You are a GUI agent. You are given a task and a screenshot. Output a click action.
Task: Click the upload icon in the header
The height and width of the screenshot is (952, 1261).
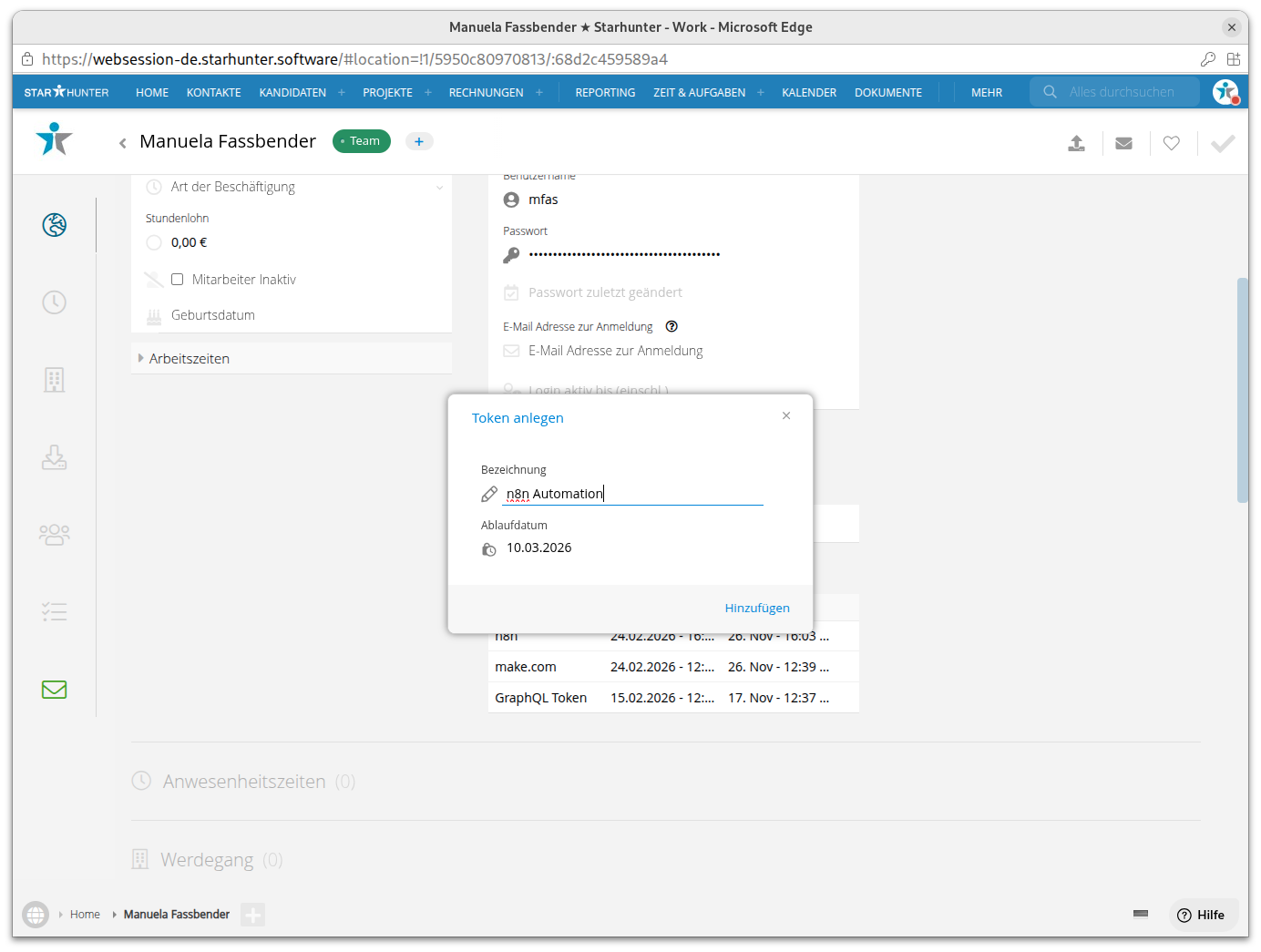tap(1077, 143)
